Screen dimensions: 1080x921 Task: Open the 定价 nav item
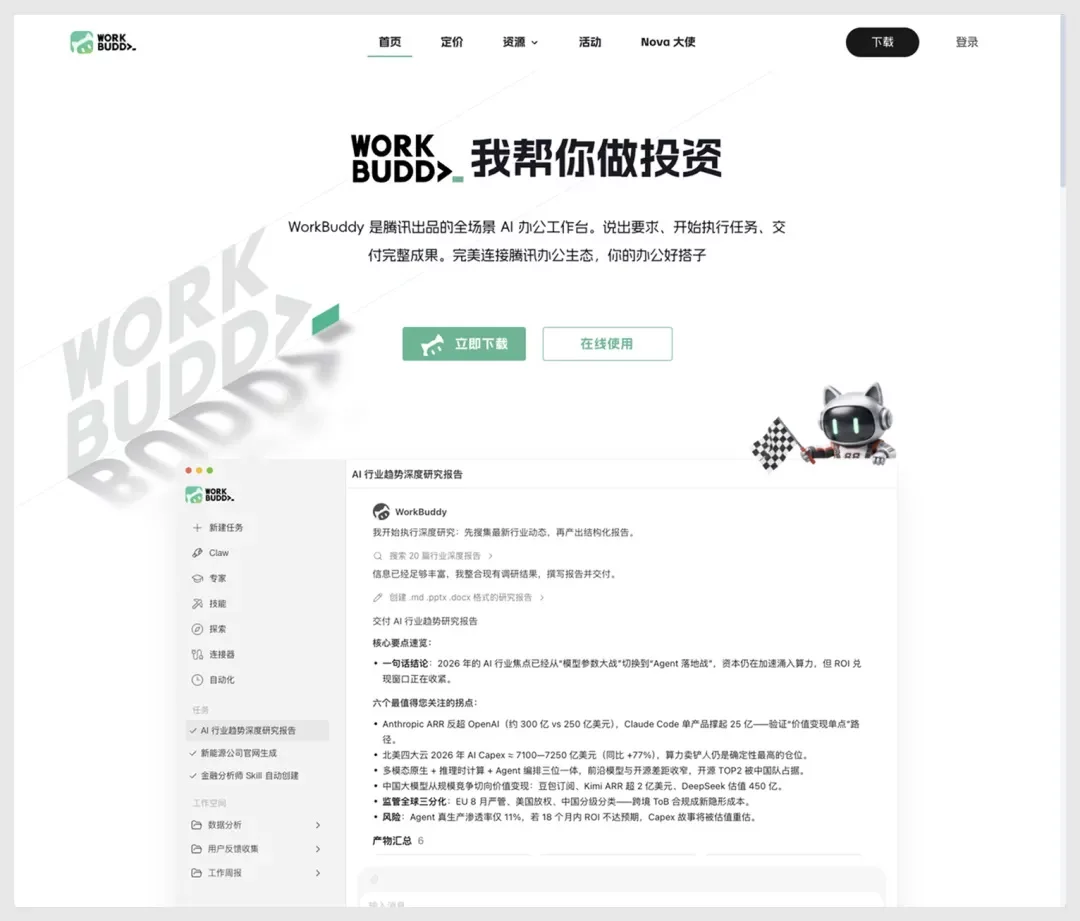[x=452, y=42]
